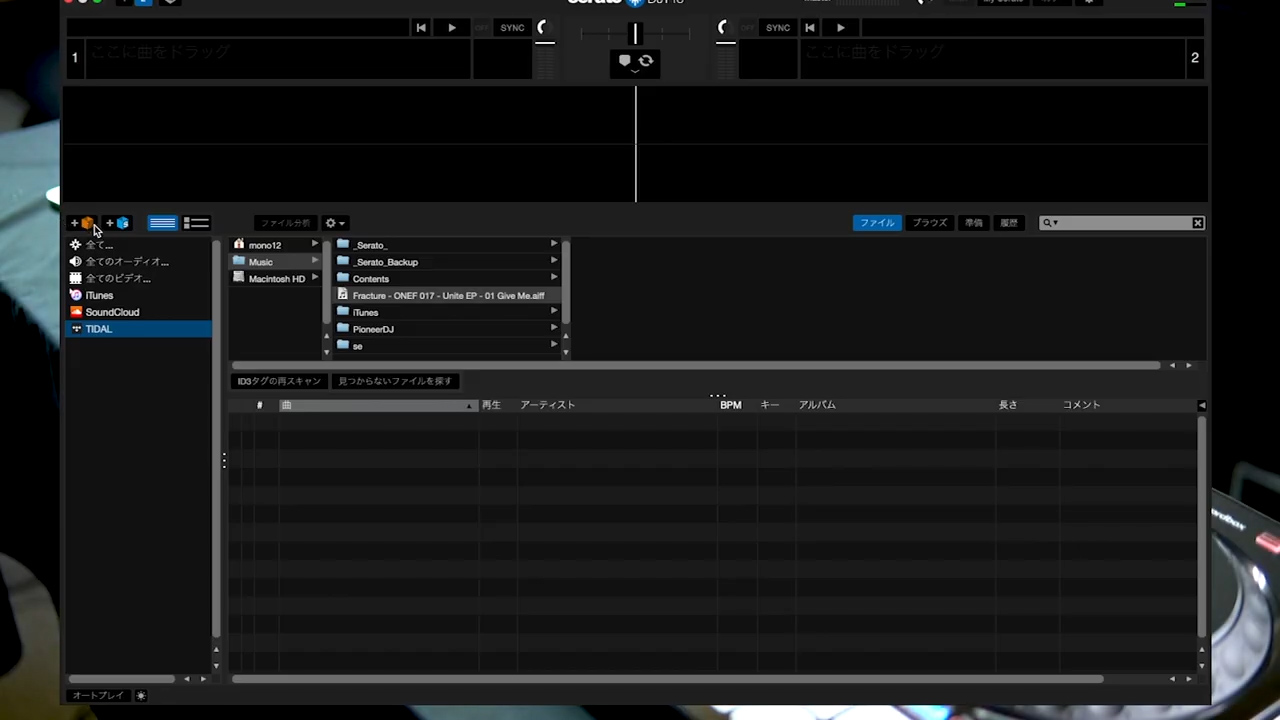1280x720 pixels.
Task: Play deck 2 with the play button
Action: (840, 28)
